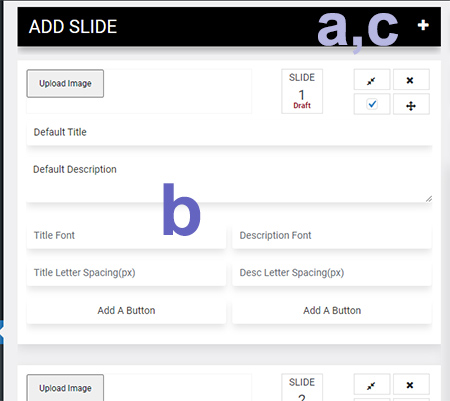
Task: Click the plus icon in Add Slide header
Action: tap(423, 25)
